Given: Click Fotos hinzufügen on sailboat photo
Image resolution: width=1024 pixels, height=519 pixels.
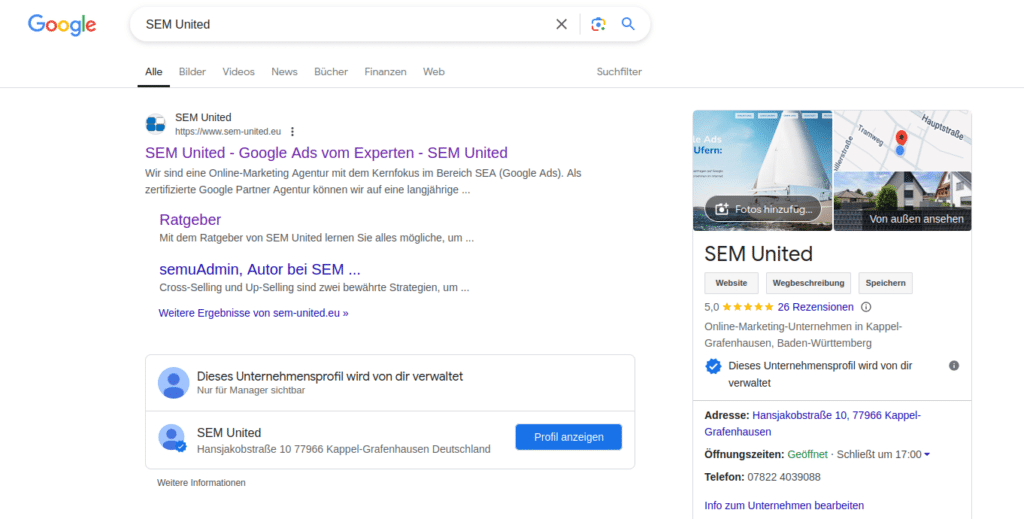Looking at the screenshot, I should (763, 209).
